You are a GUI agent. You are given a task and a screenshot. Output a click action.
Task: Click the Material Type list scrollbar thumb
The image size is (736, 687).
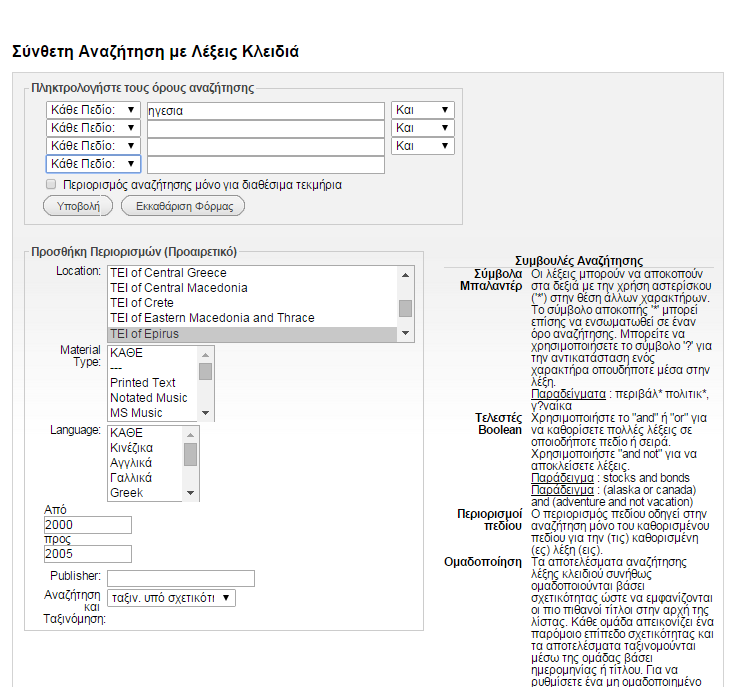click(205, 372)
